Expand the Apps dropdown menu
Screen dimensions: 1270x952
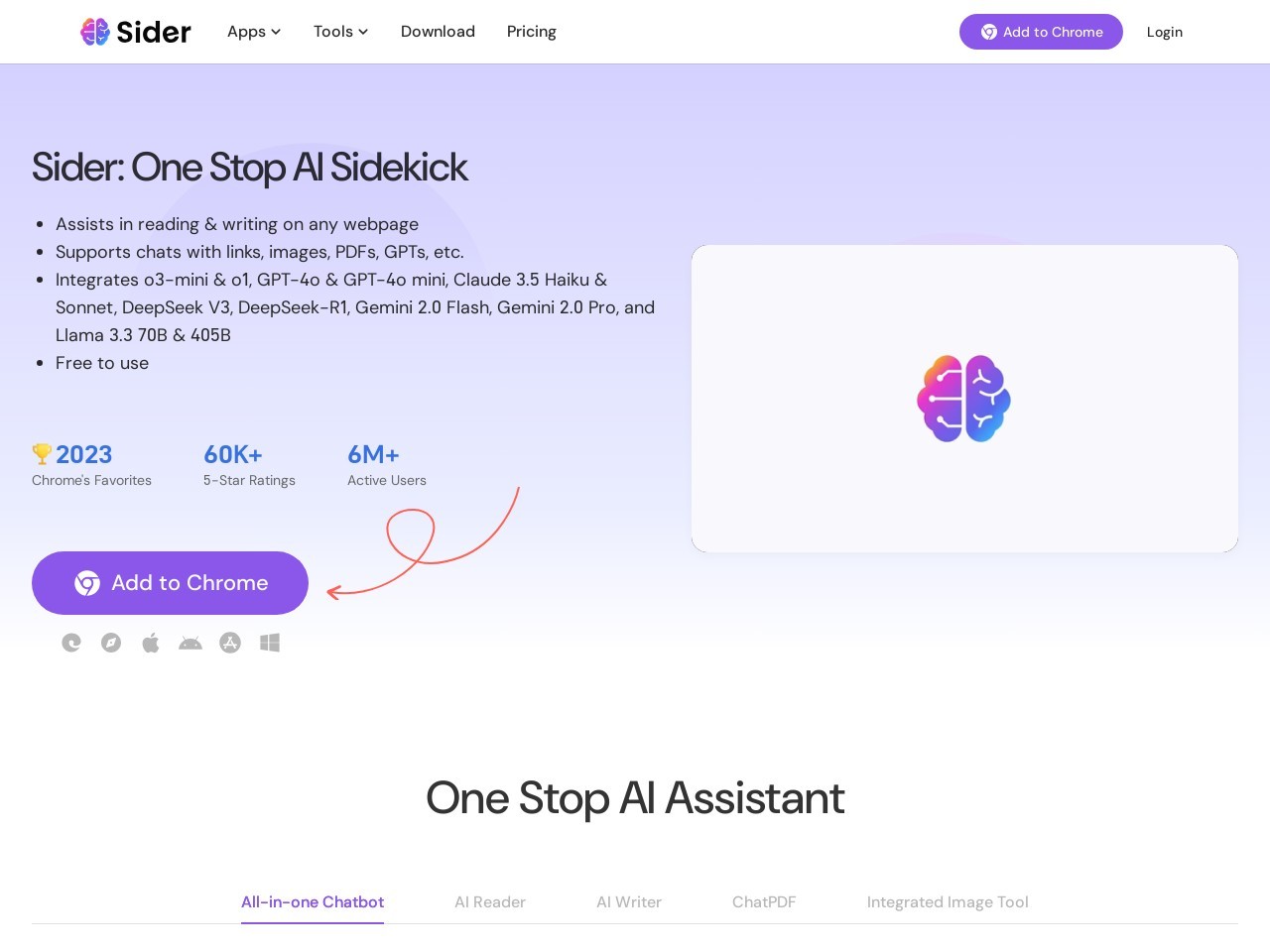(x=254, y=32)
